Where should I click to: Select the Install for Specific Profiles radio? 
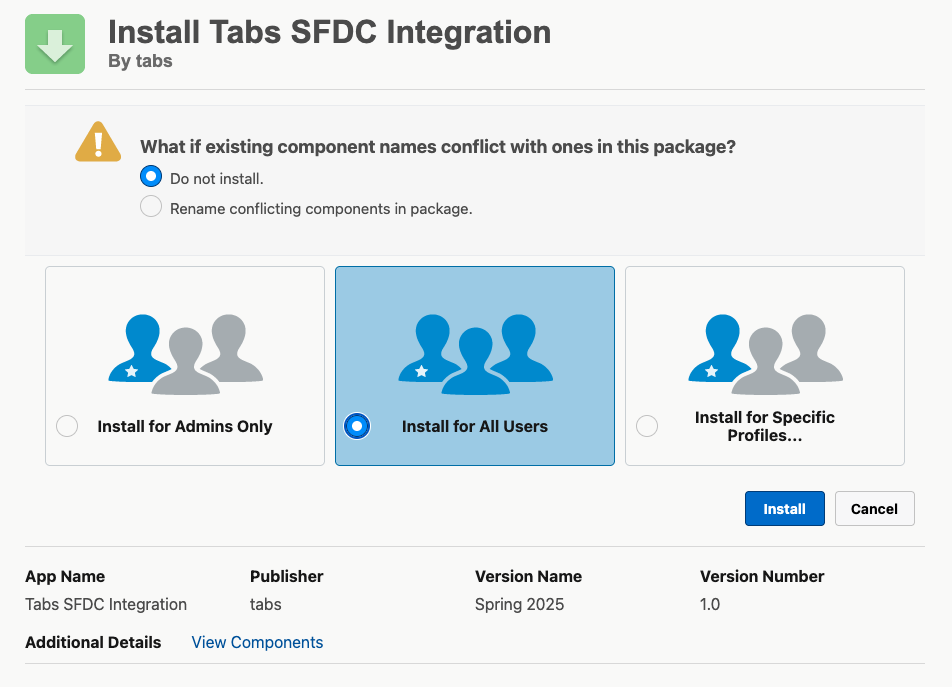[x=647, y=426]
